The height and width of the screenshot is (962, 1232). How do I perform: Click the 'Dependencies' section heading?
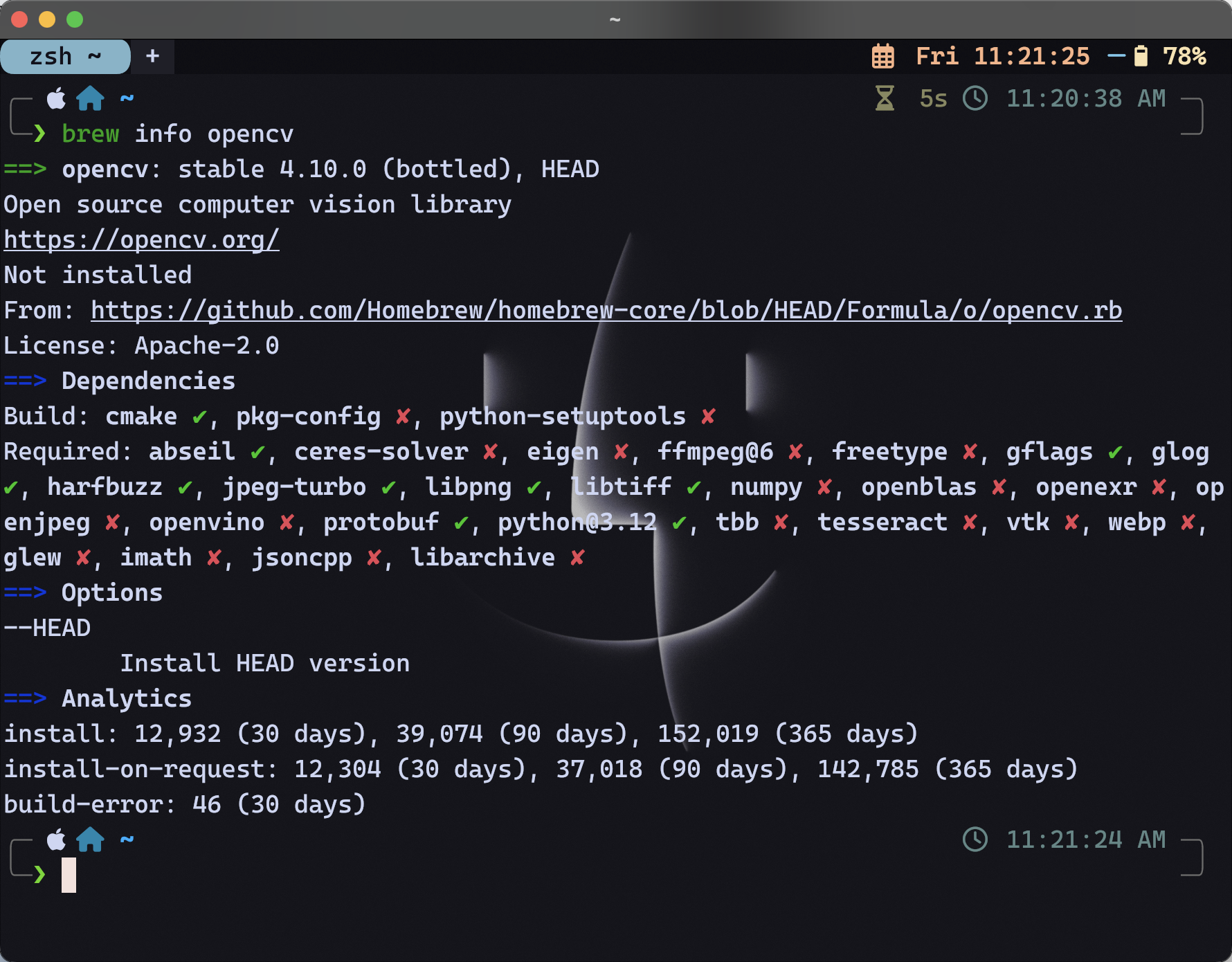coord(149,381)
